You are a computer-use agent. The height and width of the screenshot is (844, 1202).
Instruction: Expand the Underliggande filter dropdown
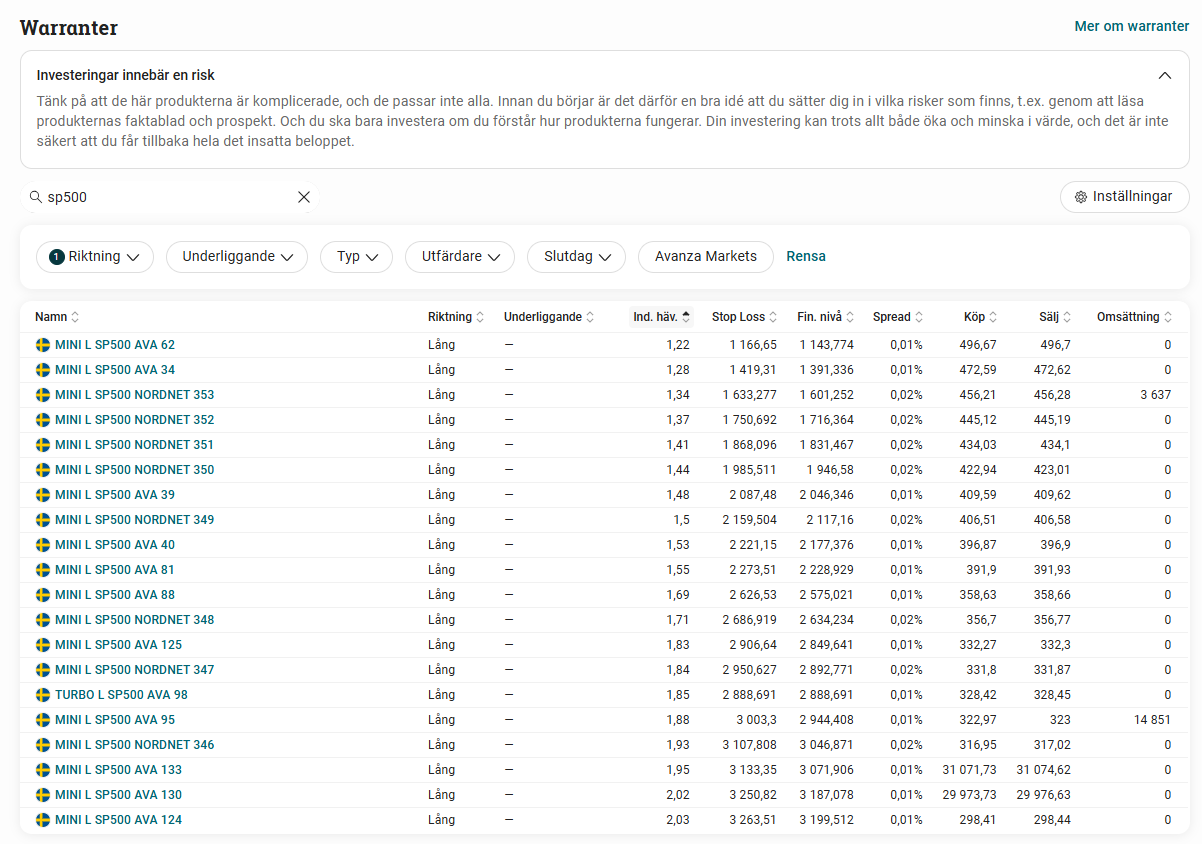[236, 257]
